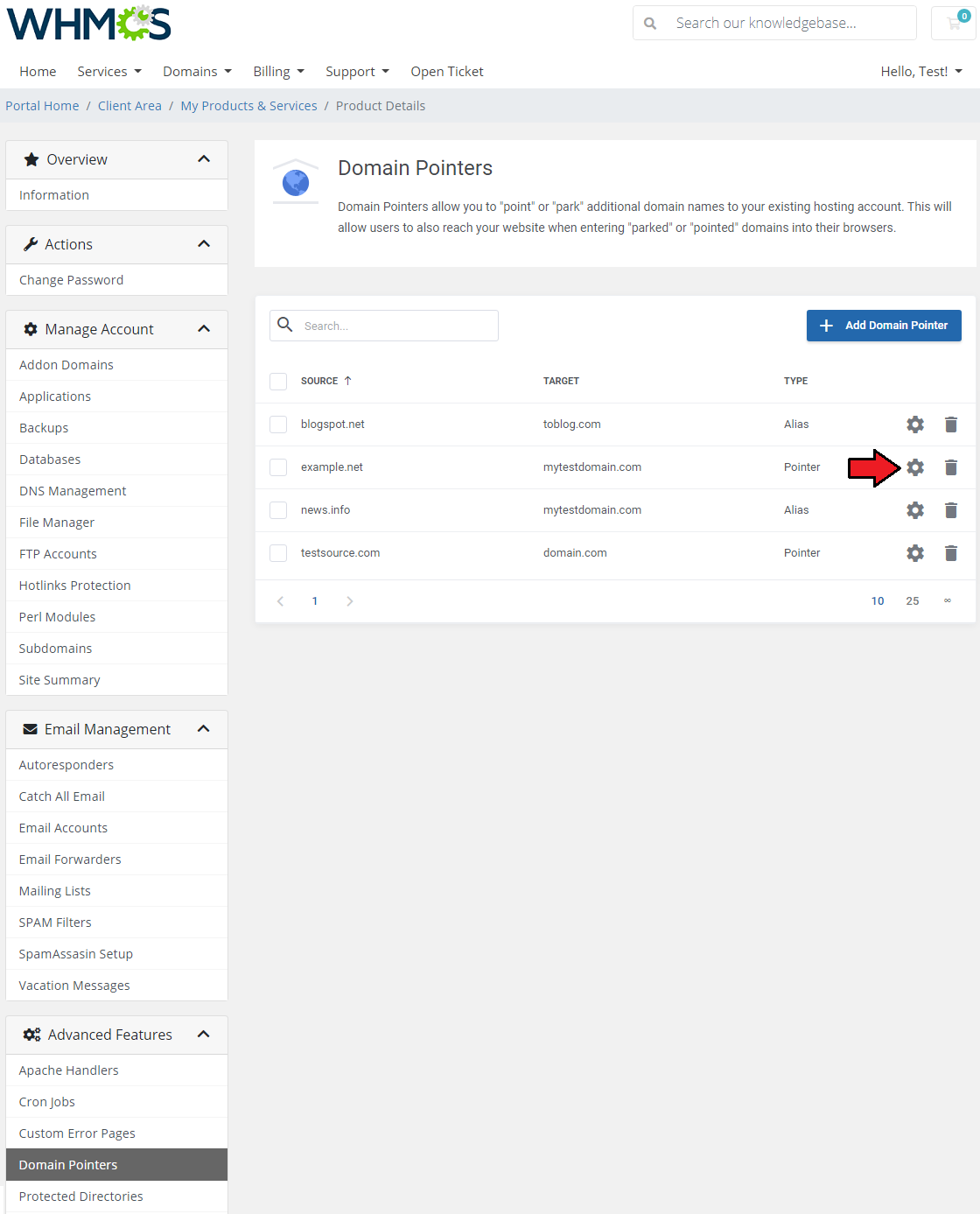Open settings gear for blogspot.net row
Image resolution: width=980 pixels, height=1214 pixels.
tap(915, 425)
